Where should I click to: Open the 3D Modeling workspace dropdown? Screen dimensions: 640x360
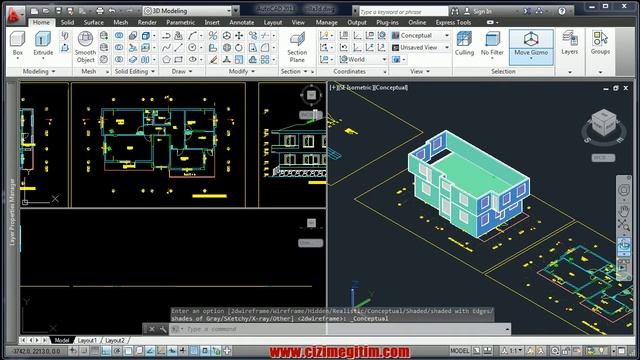coord(187,11)
